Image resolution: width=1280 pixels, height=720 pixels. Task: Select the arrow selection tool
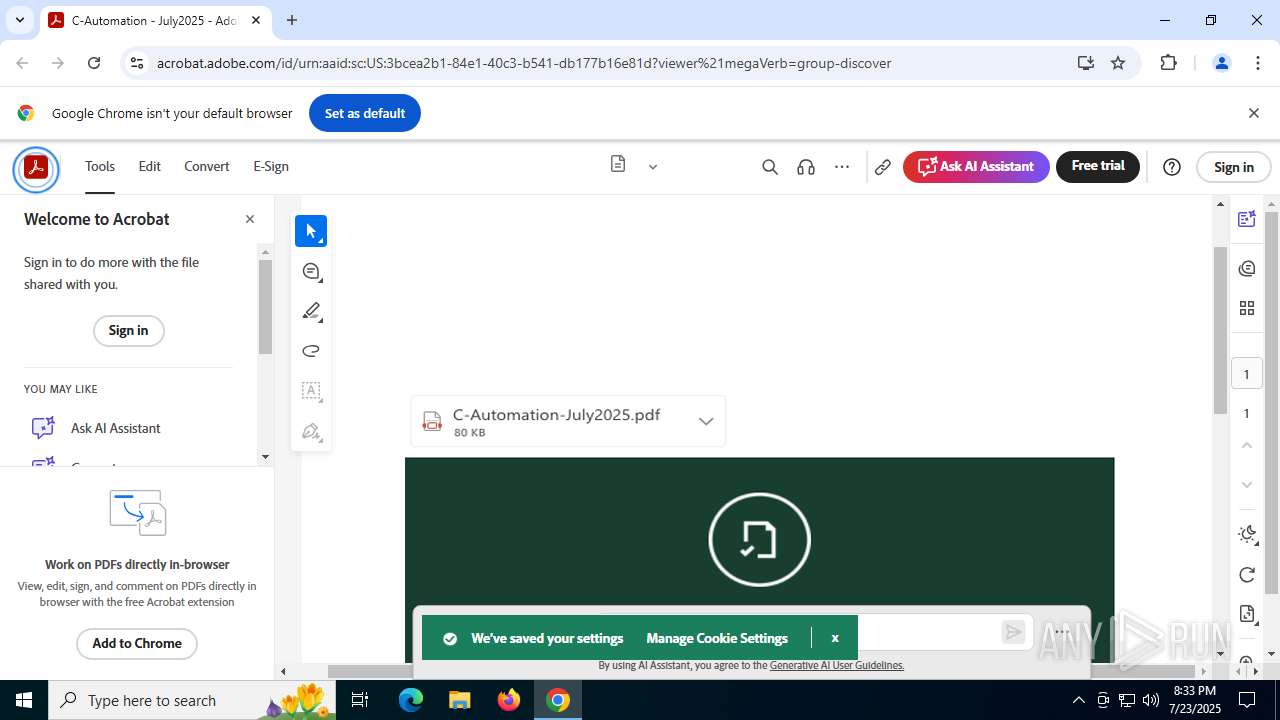click(311, 231)
